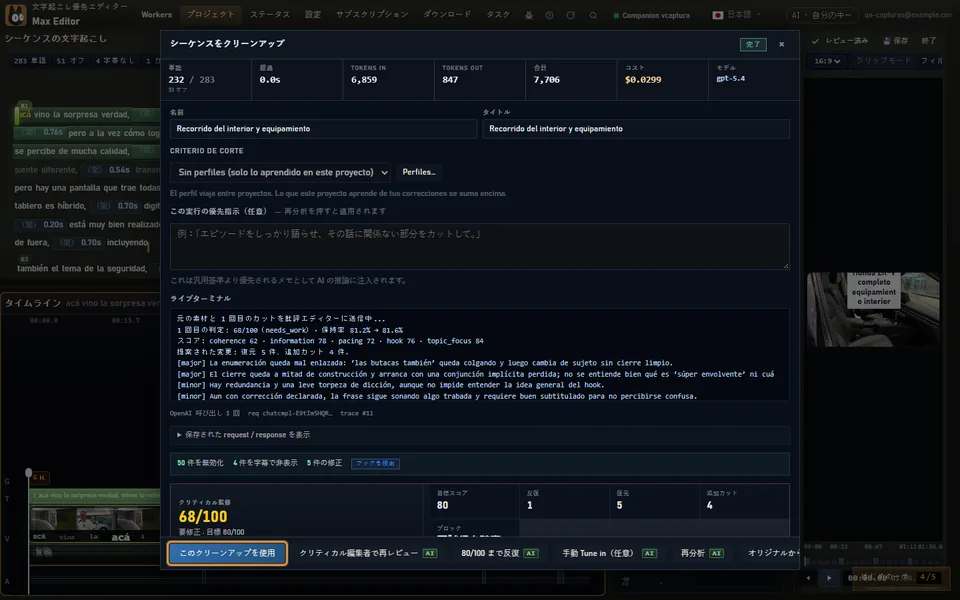This screenshot has width=960, height=600.
Task: Open the タスク menu item
Action: [x=498, y=15]
